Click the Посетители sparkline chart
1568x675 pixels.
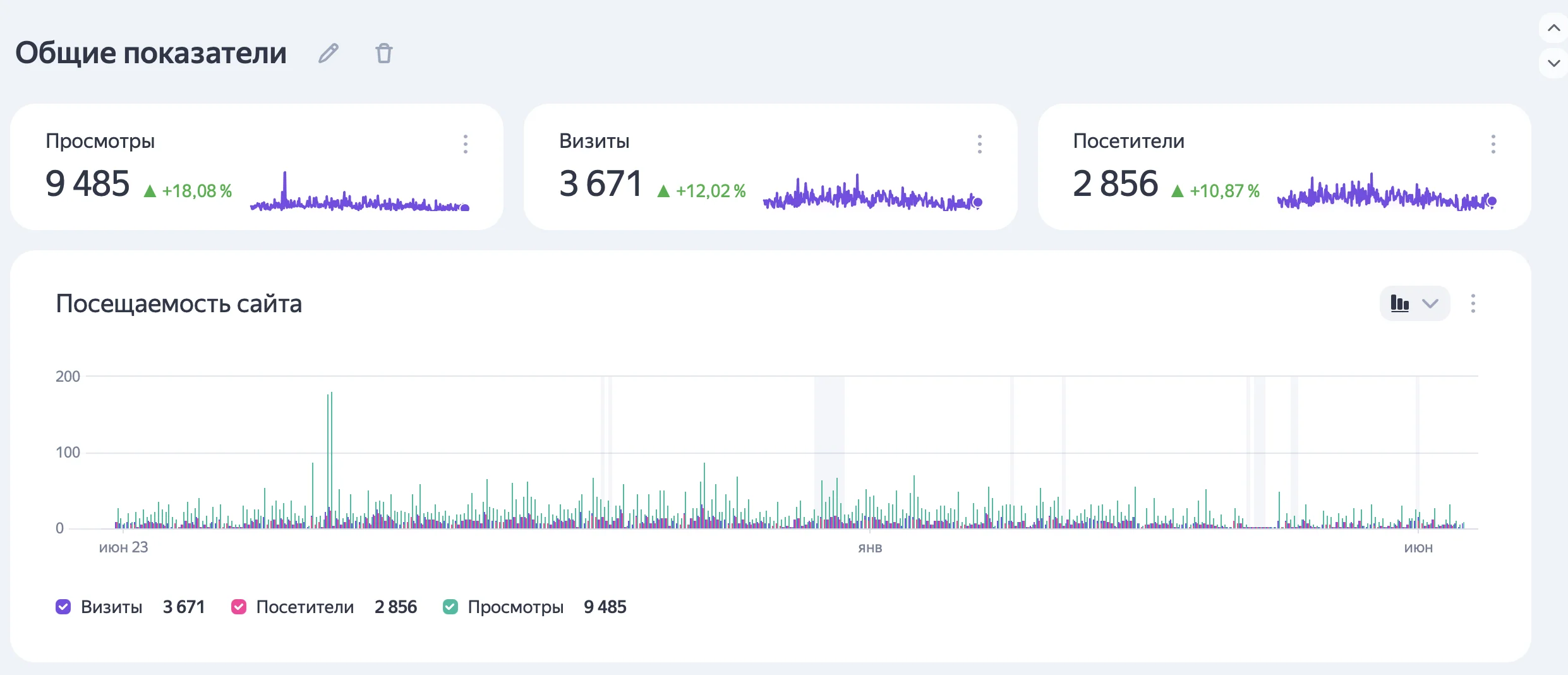pos(1387,192)
